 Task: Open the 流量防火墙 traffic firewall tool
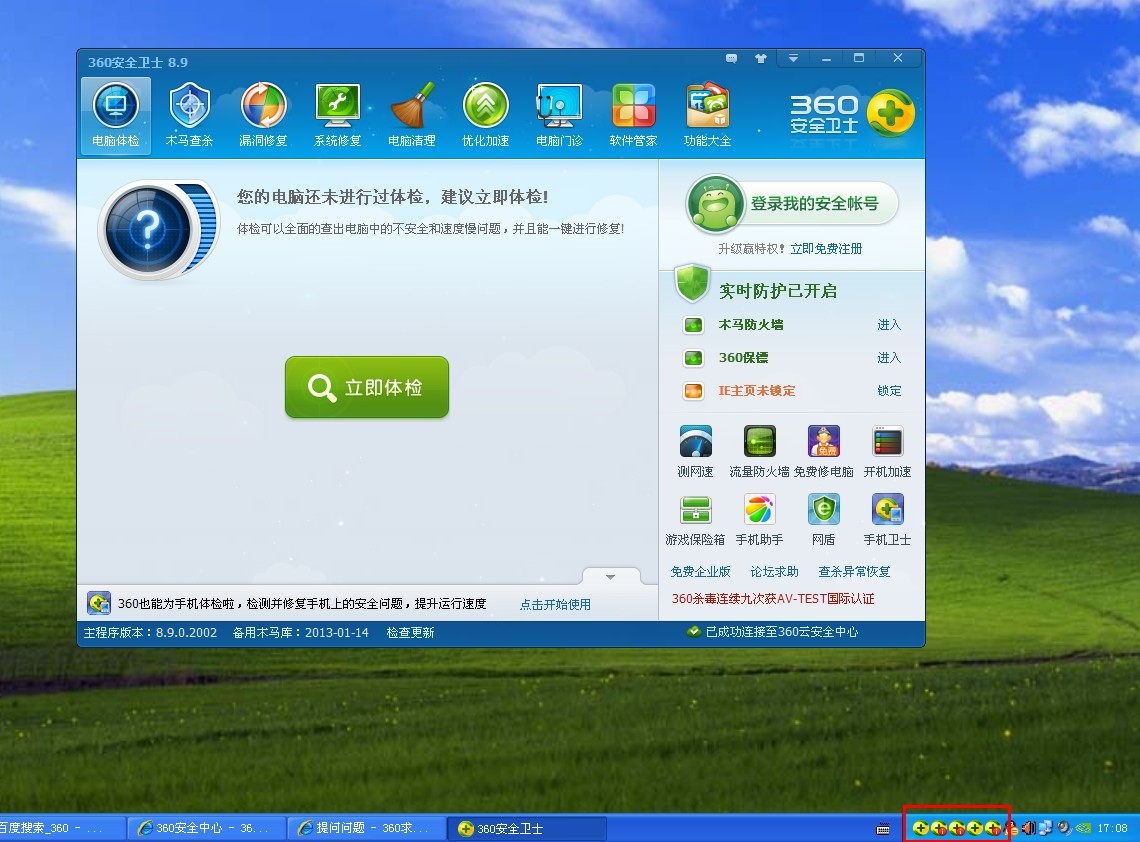(x=759, y=451)
